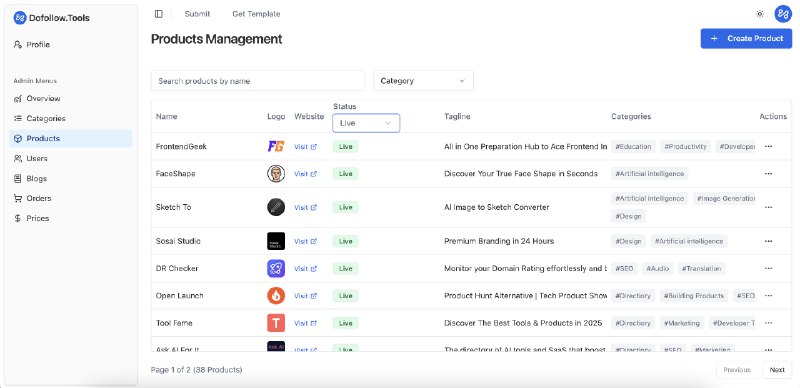Click the #Directory tag on Tool Fame
800x388 pixels.
633,323
